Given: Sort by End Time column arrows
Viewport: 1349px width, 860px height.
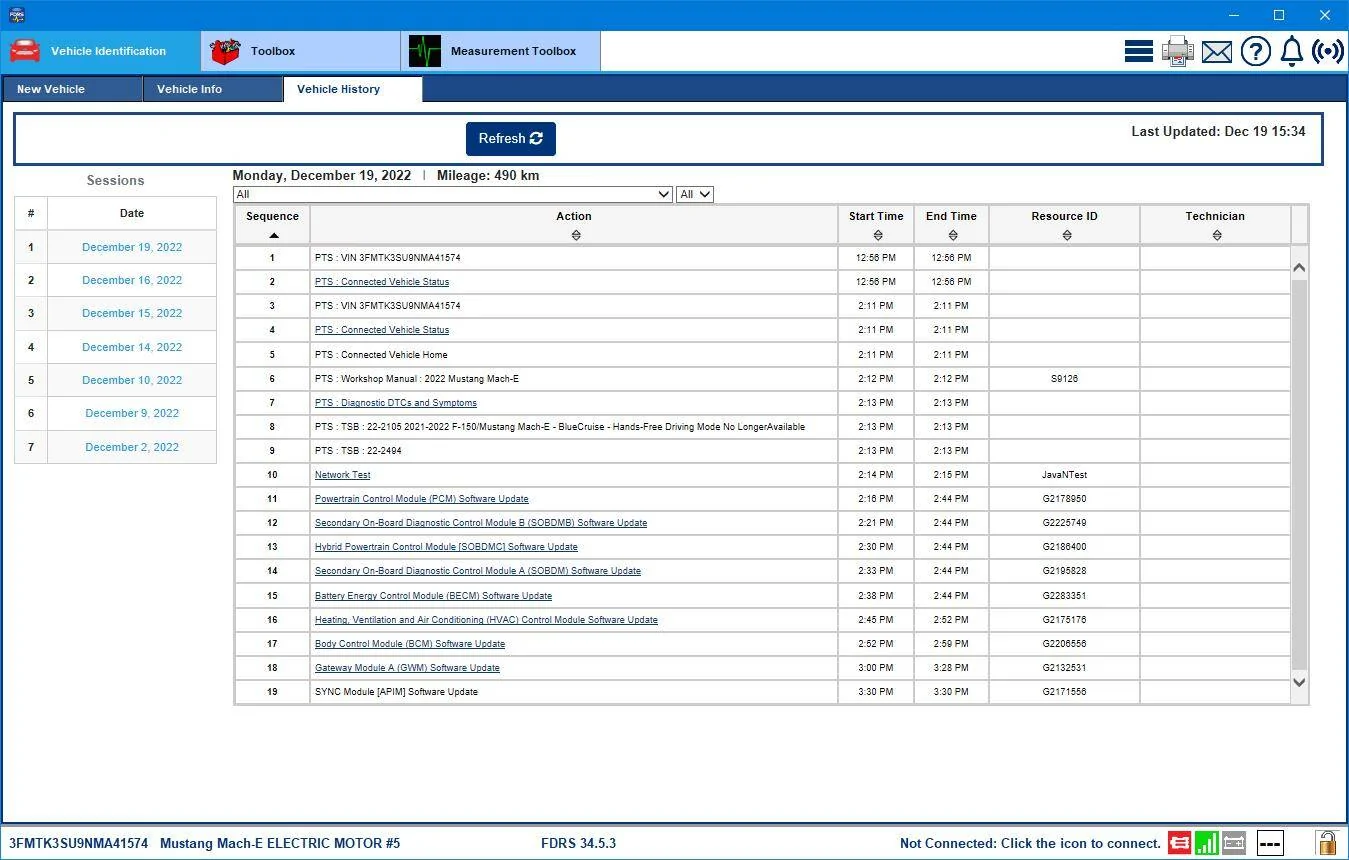Looking at the screenshot, I should click(x=952, y=235).
